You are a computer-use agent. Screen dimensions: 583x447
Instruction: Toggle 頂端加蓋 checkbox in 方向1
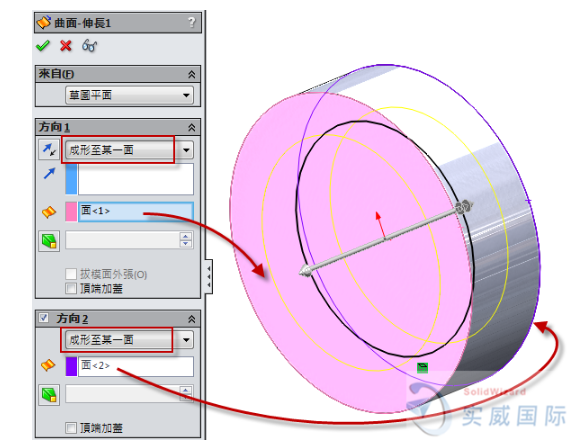click(x=71, y=288)
